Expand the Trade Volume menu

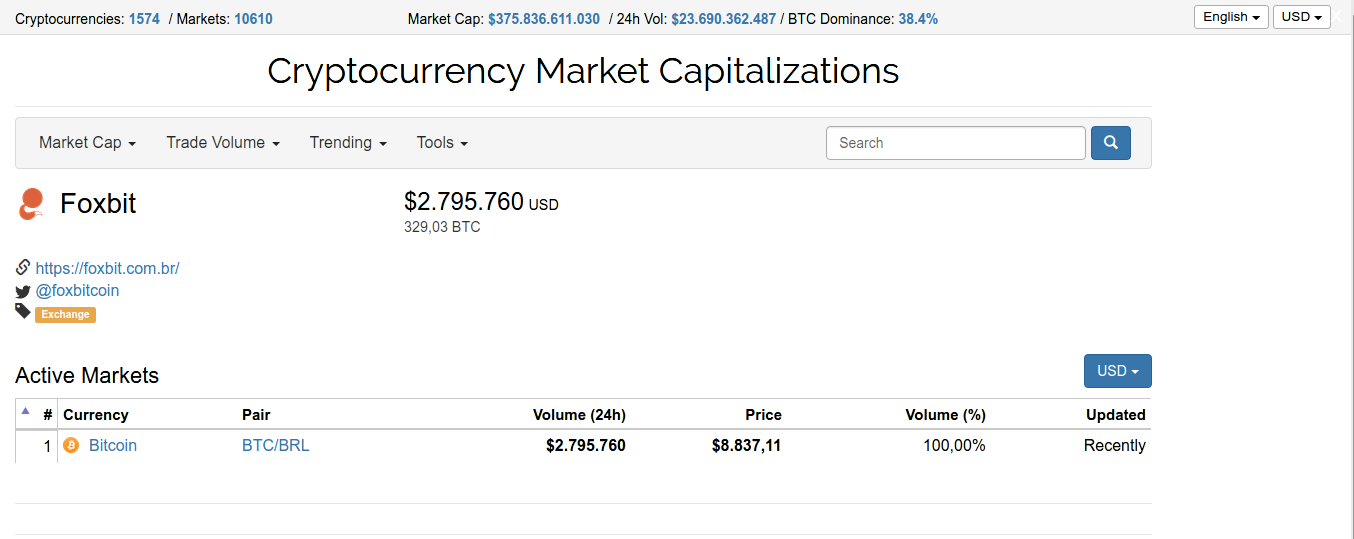coord(223,143)
